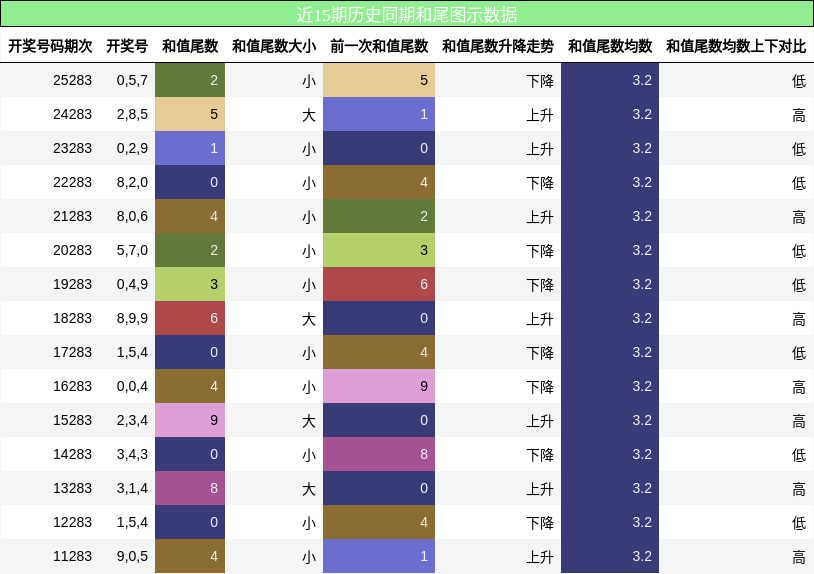Select period number 13283
The image size is (814, 574).
72,488
